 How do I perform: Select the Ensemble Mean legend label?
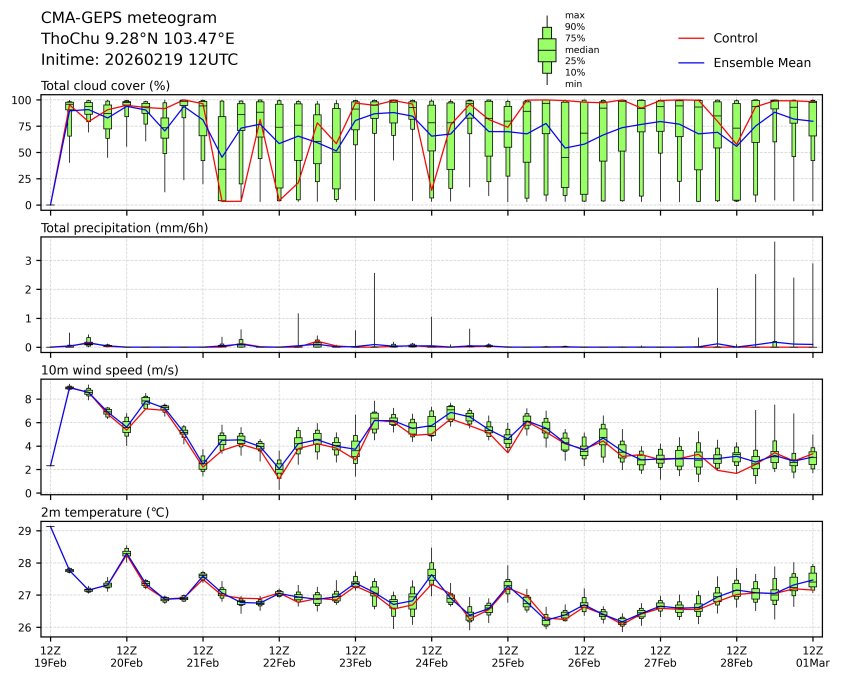(761, 62)
